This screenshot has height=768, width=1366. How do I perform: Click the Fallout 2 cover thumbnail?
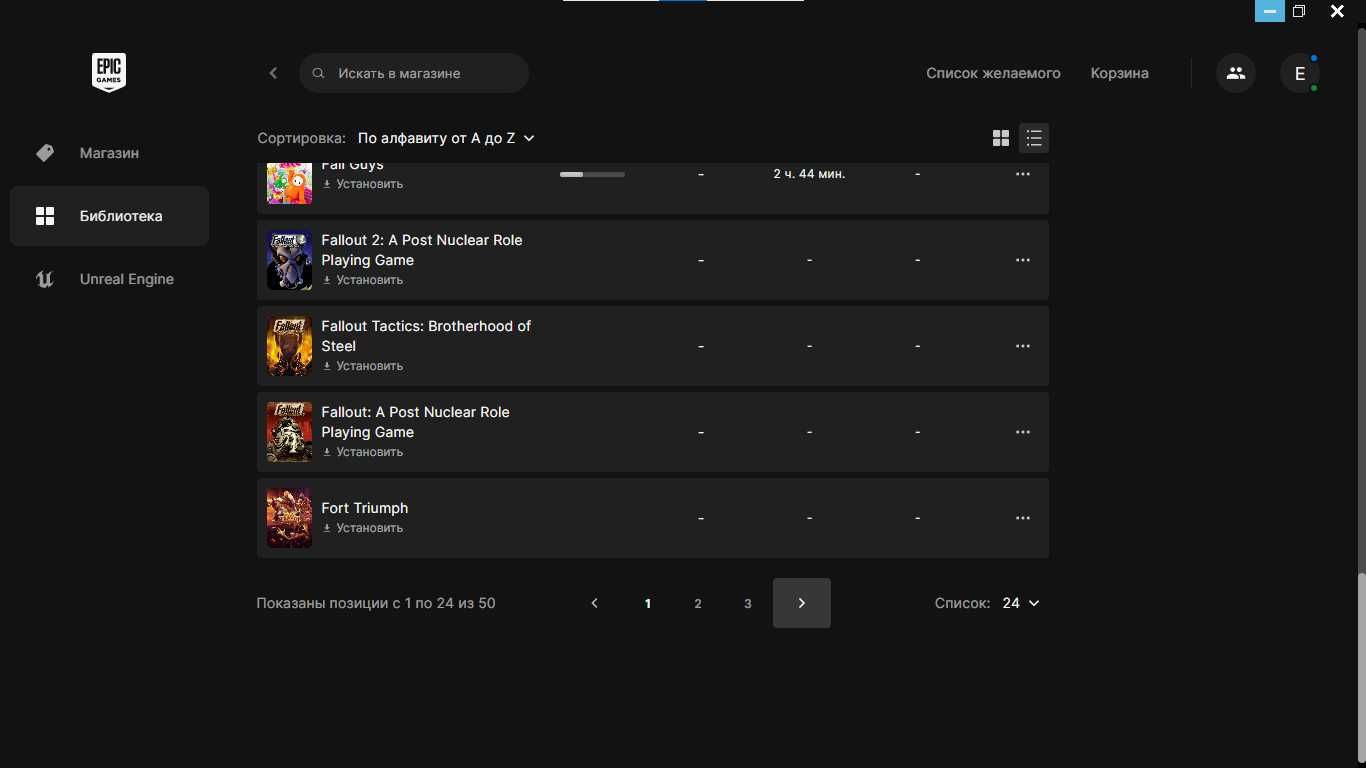click(289, 260)
